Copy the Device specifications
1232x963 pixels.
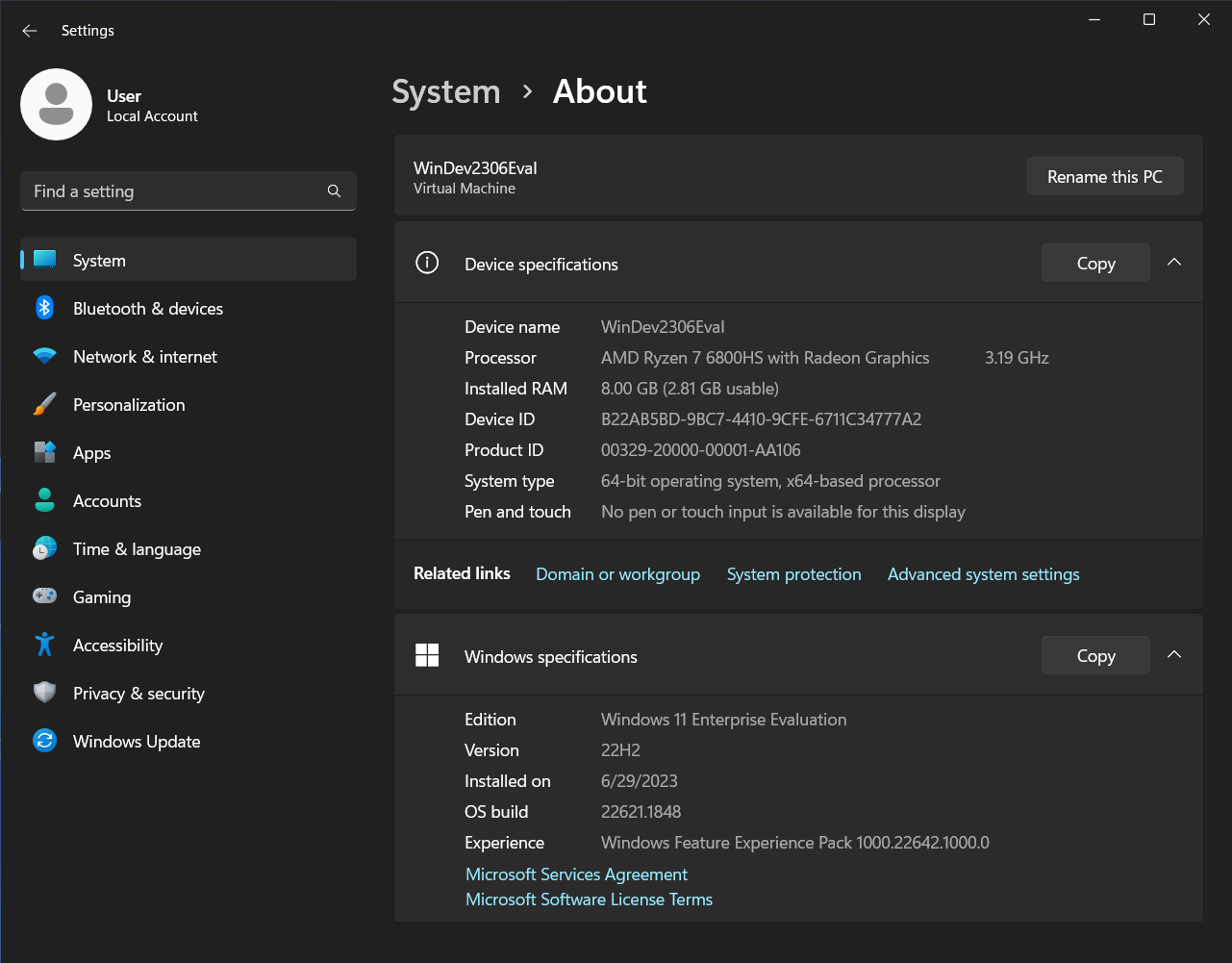coord(1095,263)
